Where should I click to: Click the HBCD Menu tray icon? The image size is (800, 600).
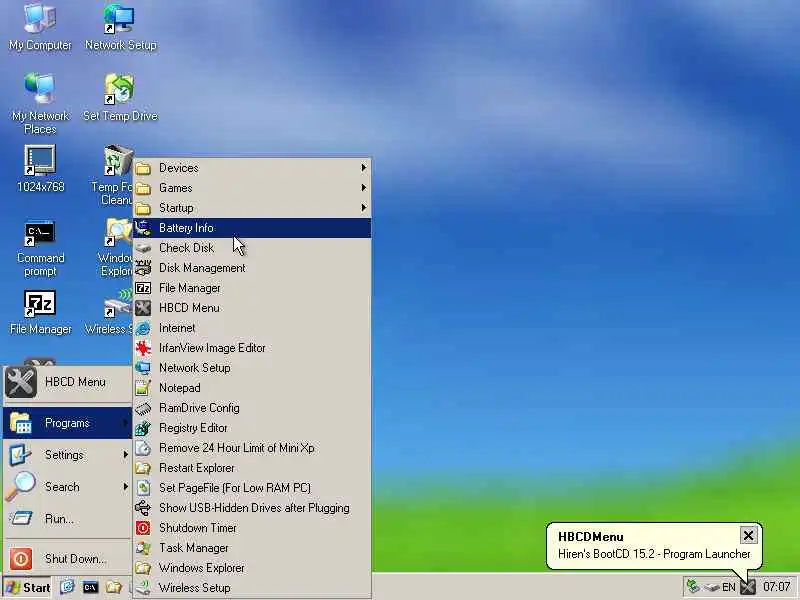click(748, 587)
